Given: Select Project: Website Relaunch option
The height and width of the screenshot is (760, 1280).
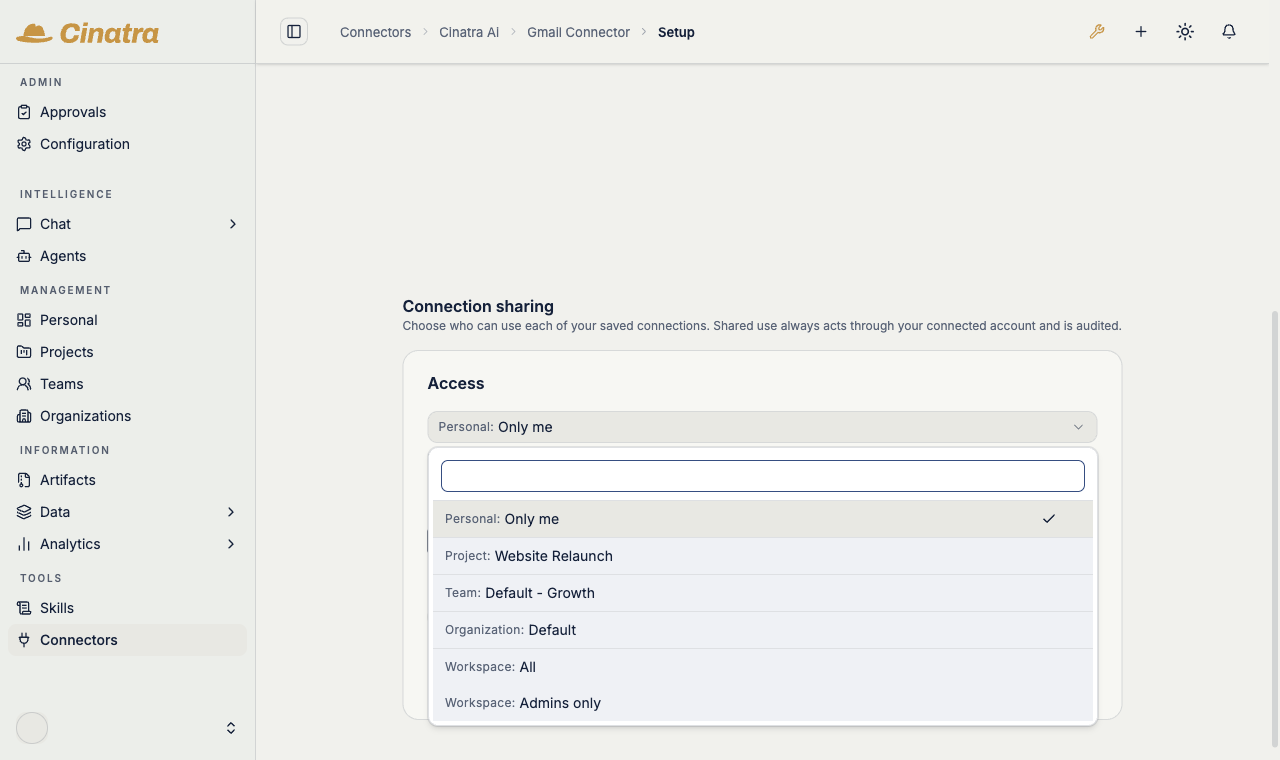Looking at the screenshot, I should click(x=762, y=556).
